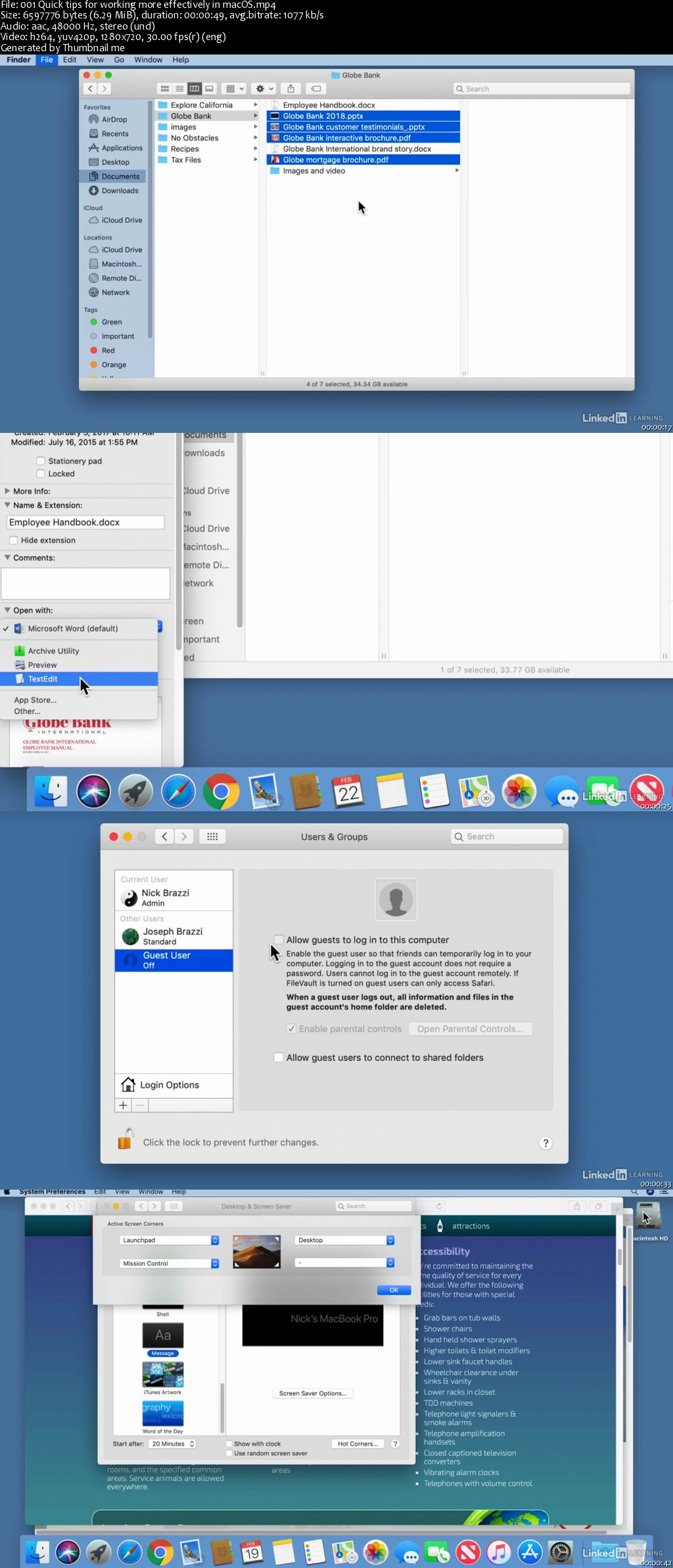The width and height of the screenshot is (673, 1568).
Task: Open Downloads in the Finder sidebar
Action: (120, 190)
